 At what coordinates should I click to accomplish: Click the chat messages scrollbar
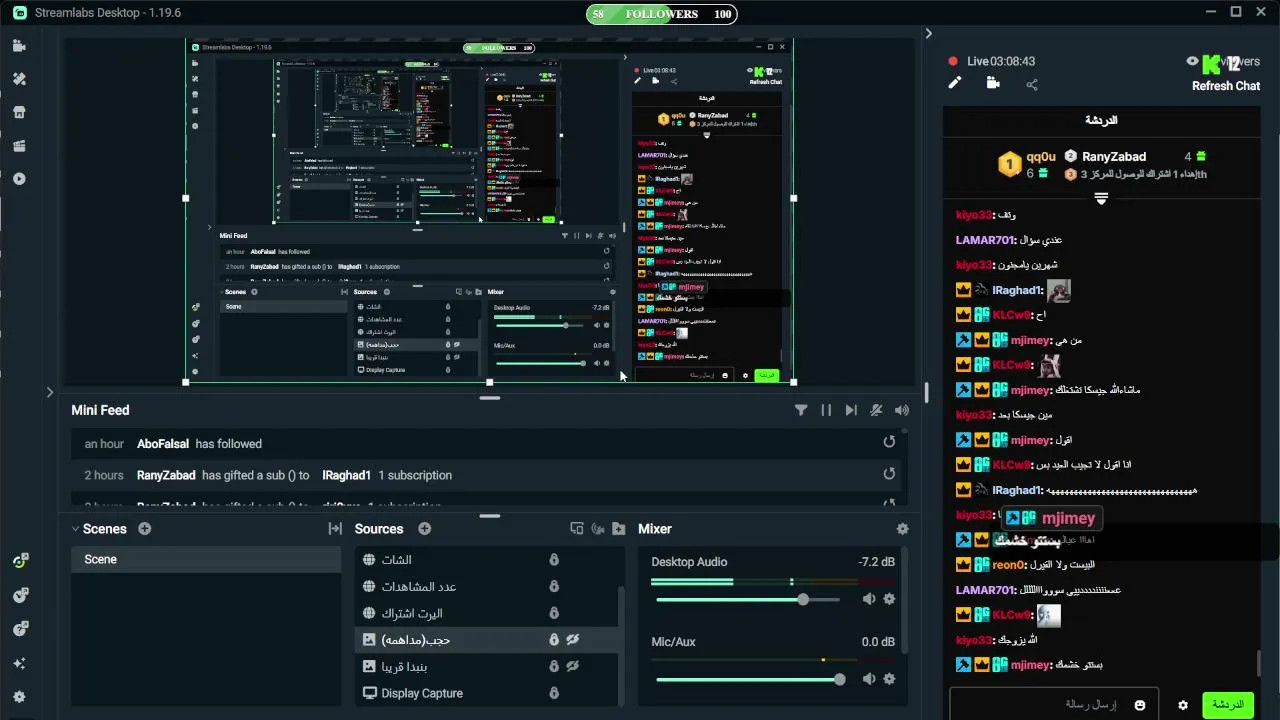tap(1259, 663)
